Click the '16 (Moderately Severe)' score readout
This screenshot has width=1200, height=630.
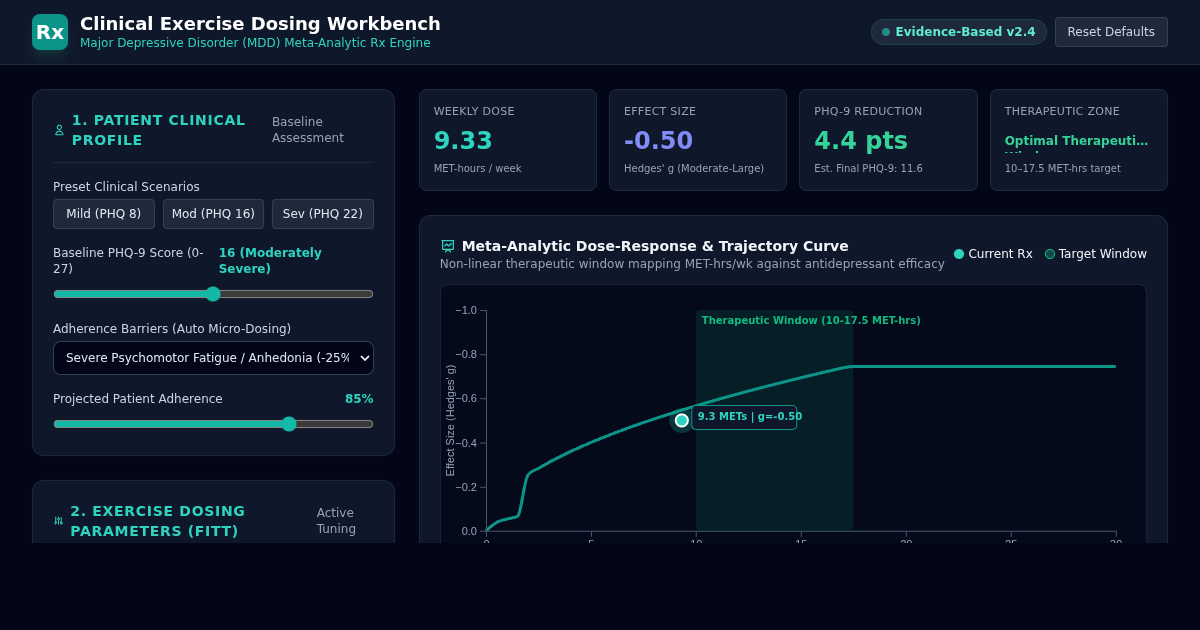coord(270,261)
